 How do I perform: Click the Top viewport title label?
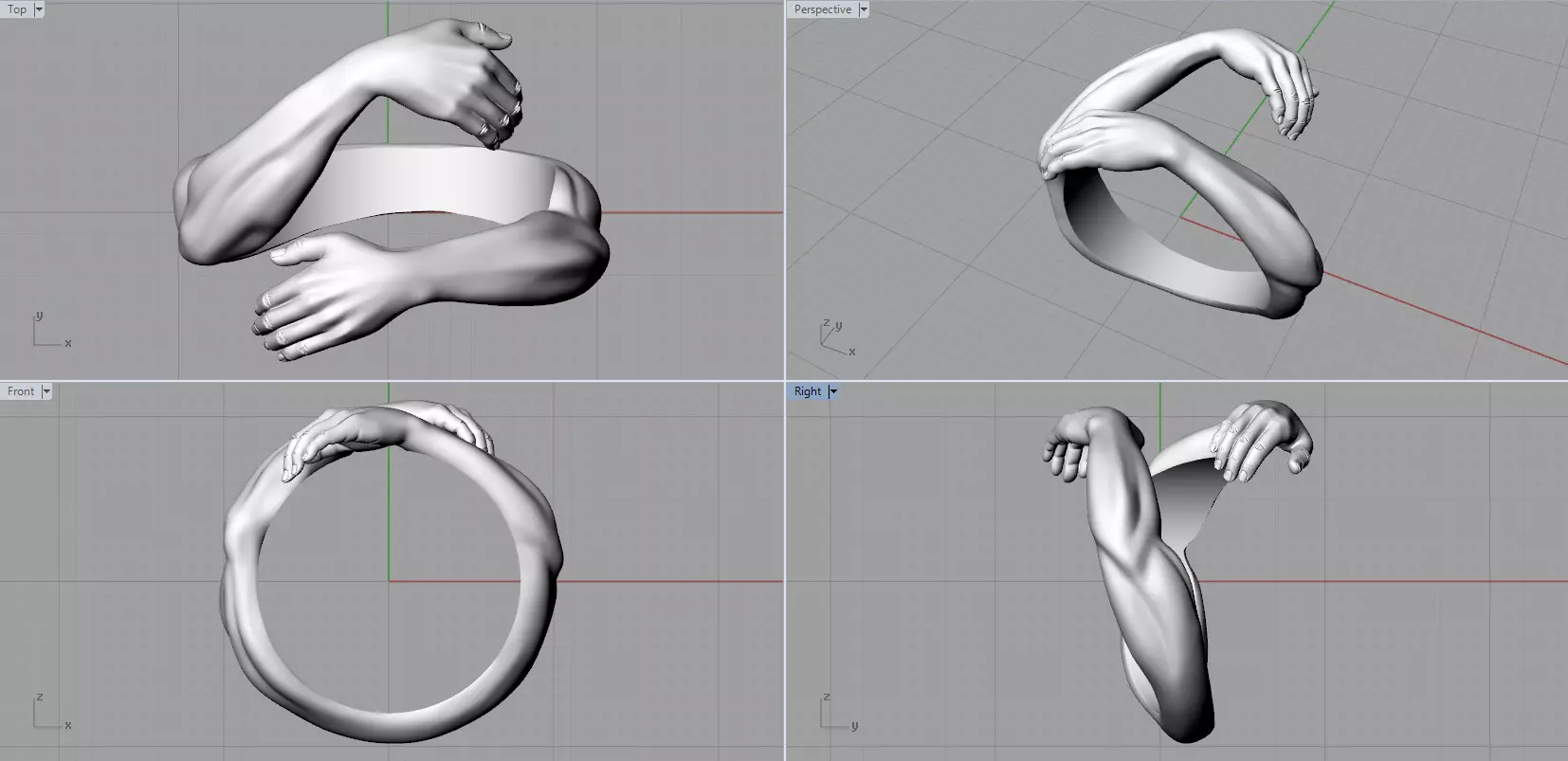(17, 9)
